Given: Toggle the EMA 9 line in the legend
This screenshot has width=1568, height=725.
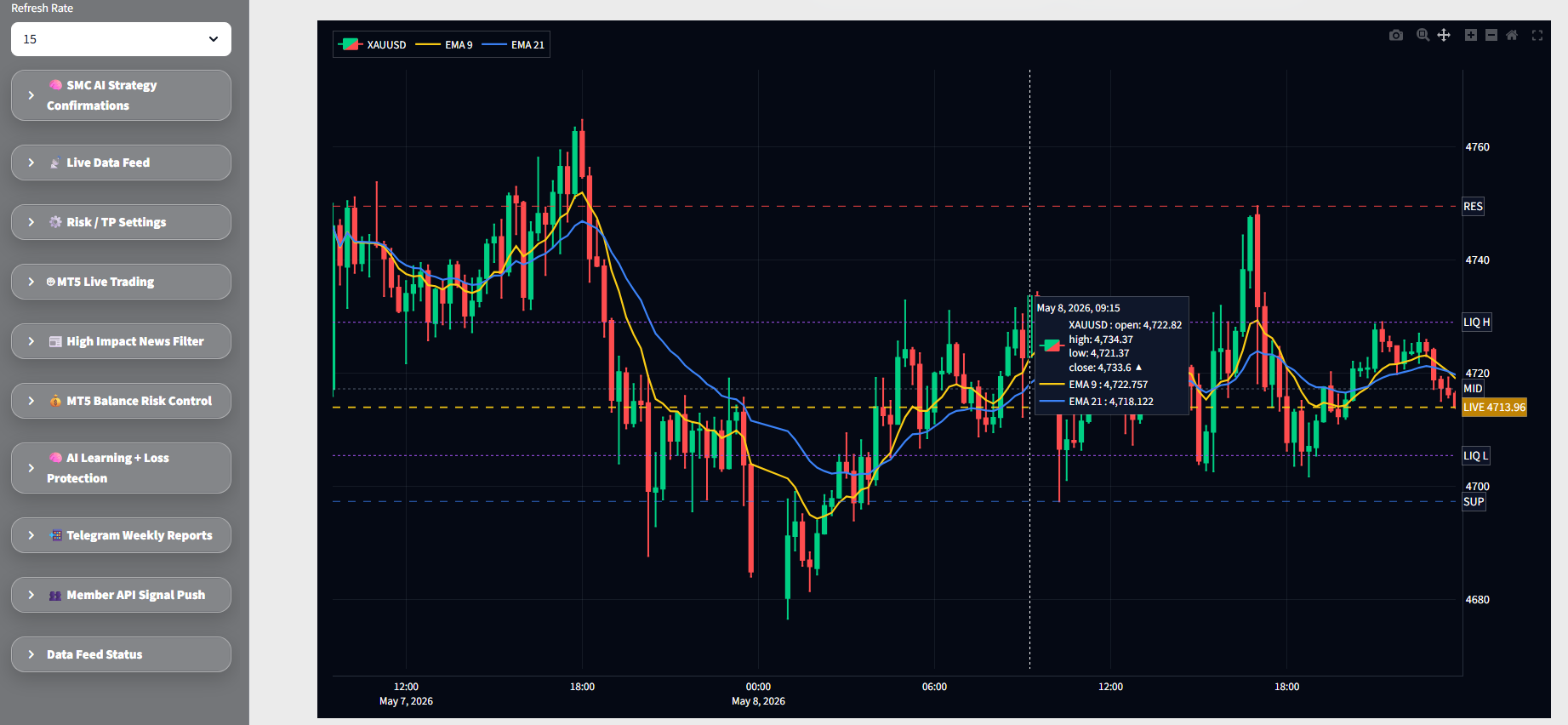Looking at the screenshot, I should pyautogui.click(x=444, y=44).
